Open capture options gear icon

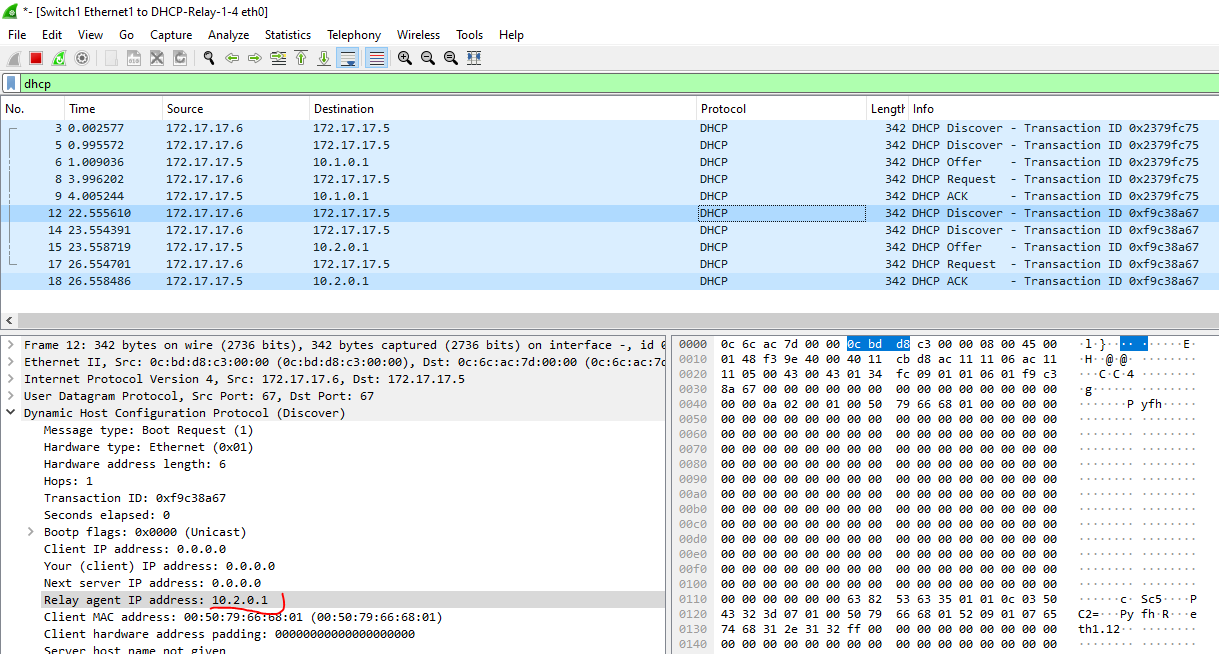[82, 58]
